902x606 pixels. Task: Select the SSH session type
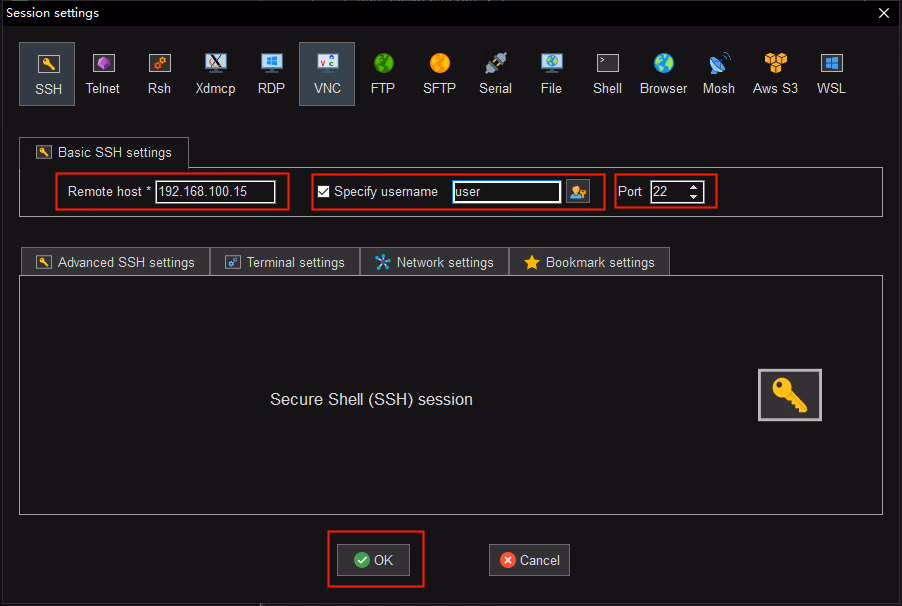[47, 74]
